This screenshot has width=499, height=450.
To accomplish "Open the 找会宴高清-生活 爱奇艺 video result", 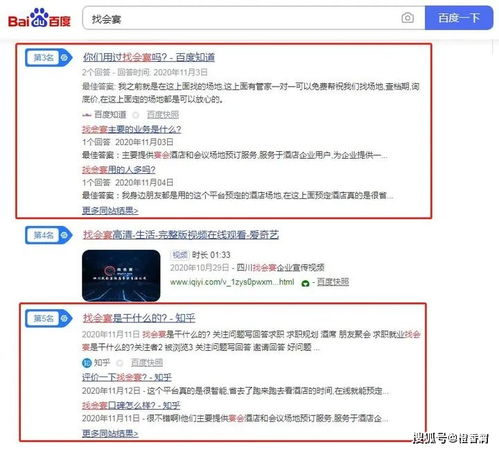I will pos(181,235).
